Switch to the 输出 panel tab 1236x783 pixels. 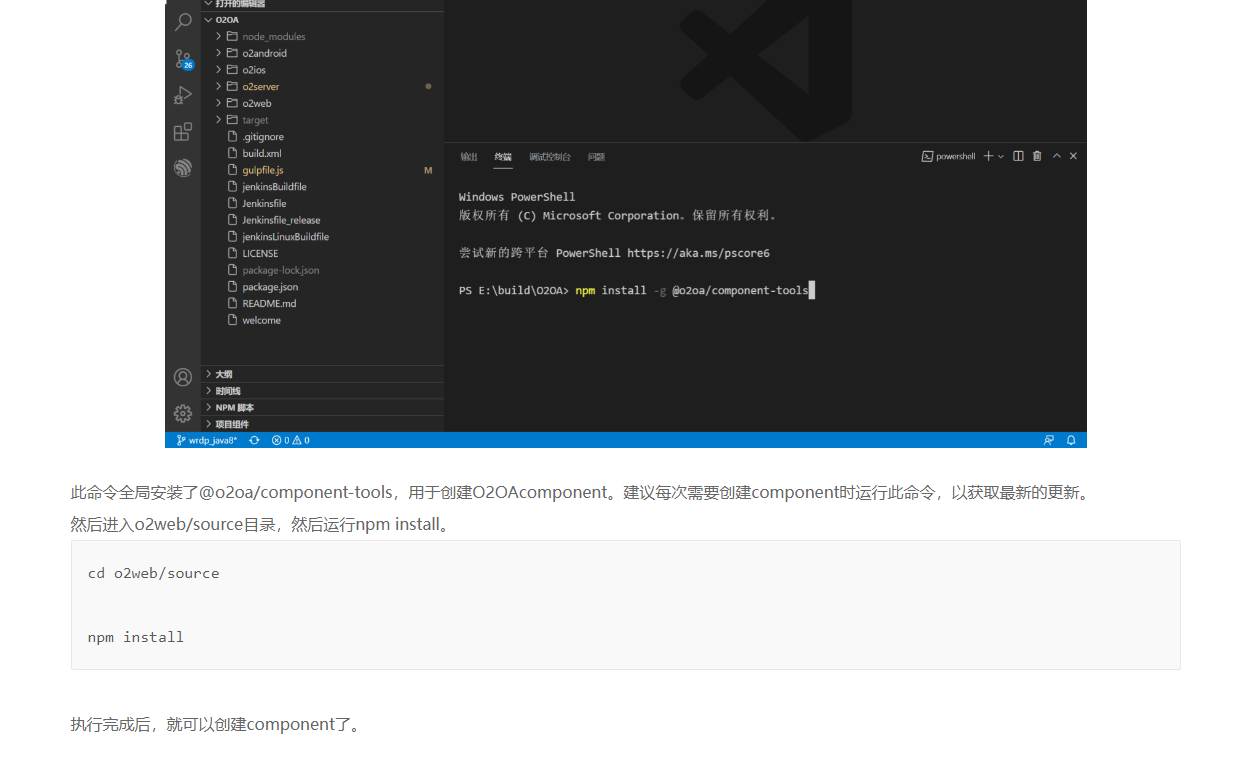pyautogui.click(x=469, y=157)
